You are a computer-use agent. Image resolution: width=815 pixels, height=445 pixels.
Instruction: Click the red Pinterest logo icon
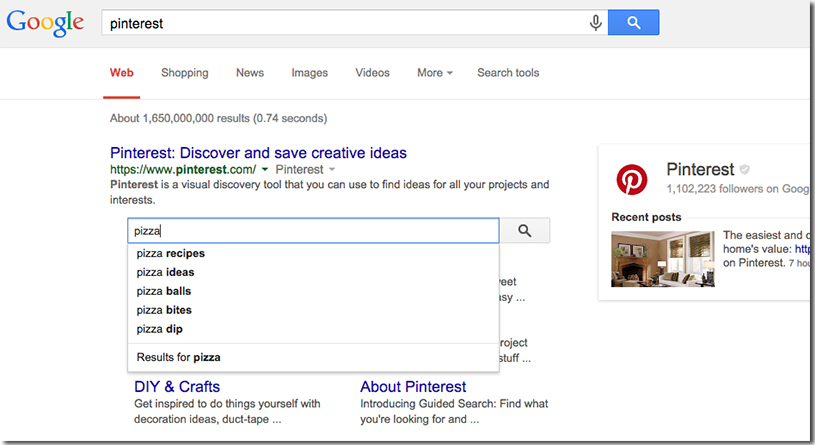[x=631, y=180]
